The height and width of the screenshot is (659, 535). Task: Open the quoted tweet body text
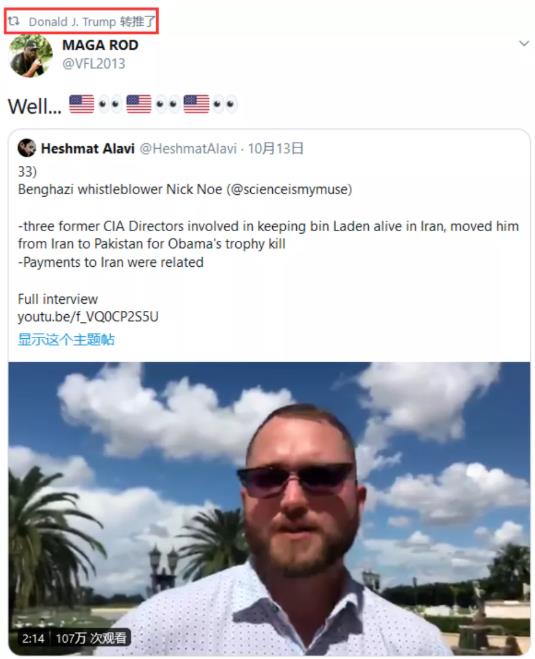(268, 244)
